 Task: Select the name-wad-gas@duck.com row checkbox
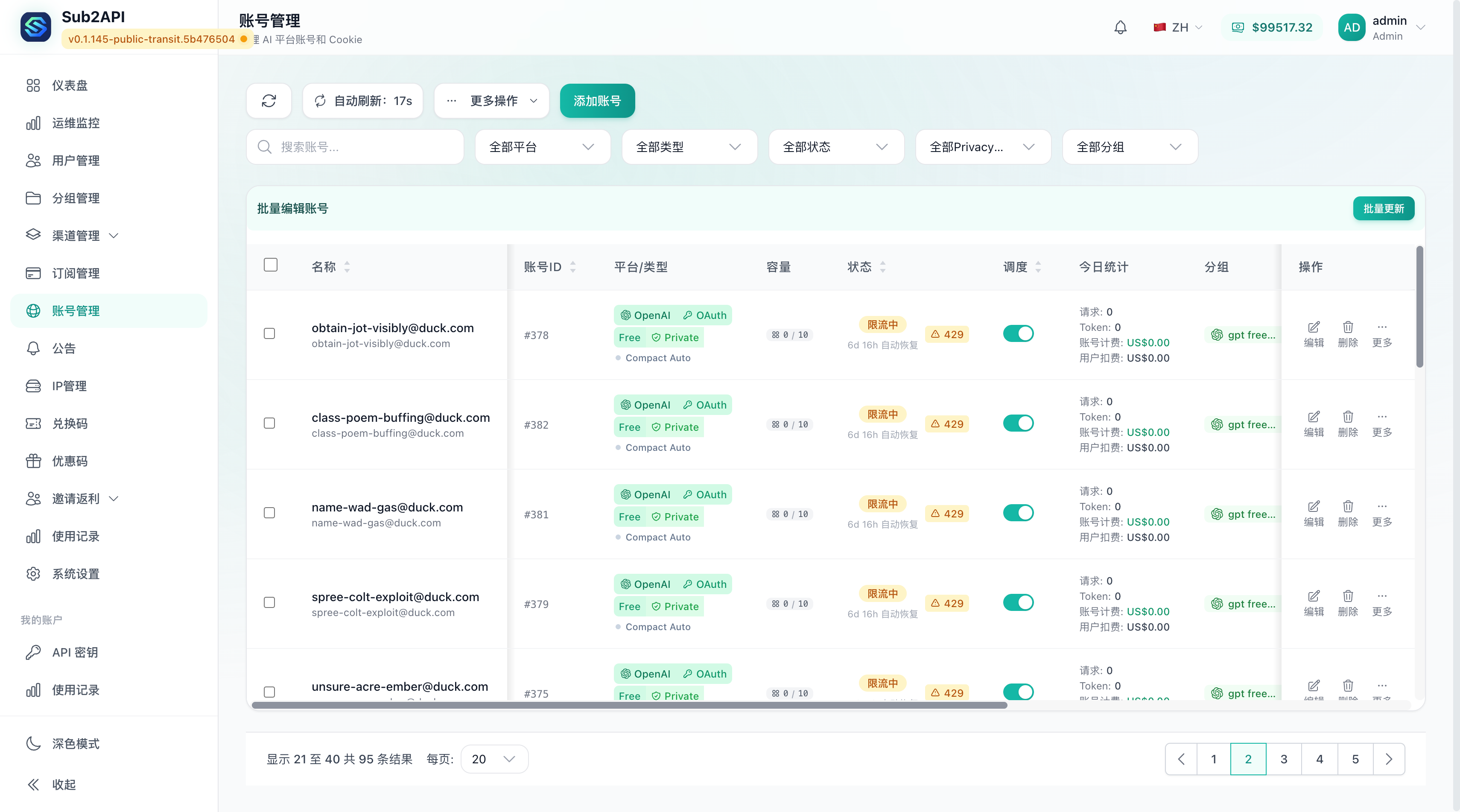coord(269,512)
